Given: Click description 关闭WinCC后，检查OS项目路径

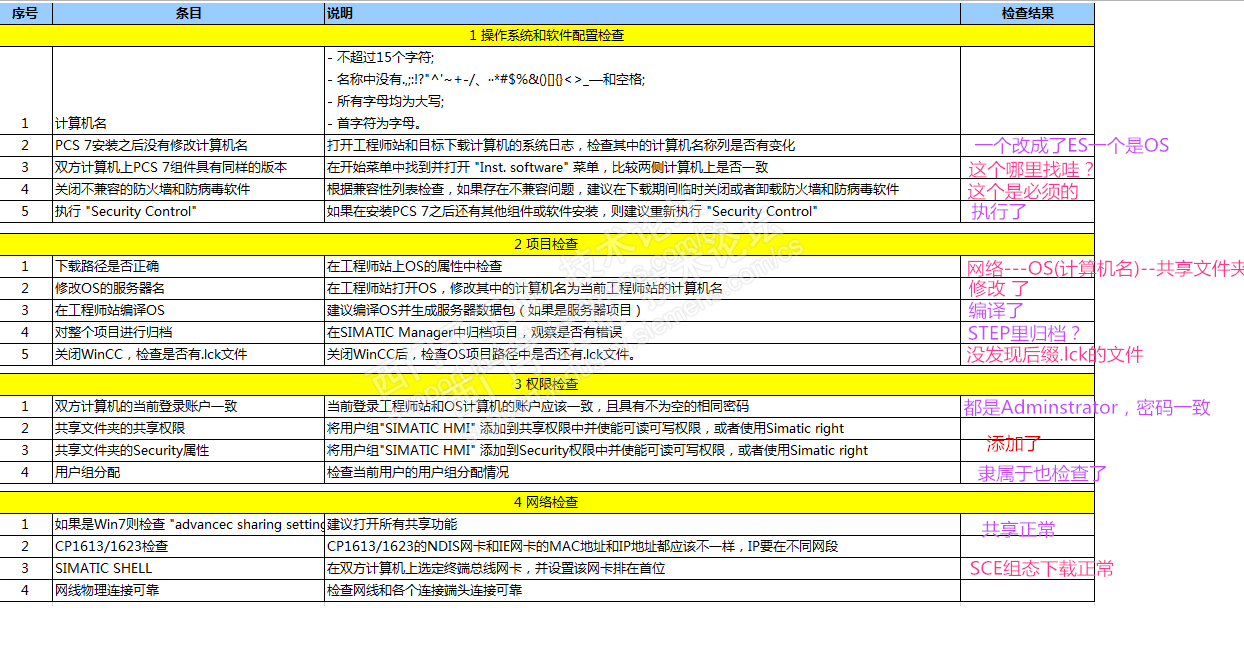Looking at the screenshot, I should [482, 354].
